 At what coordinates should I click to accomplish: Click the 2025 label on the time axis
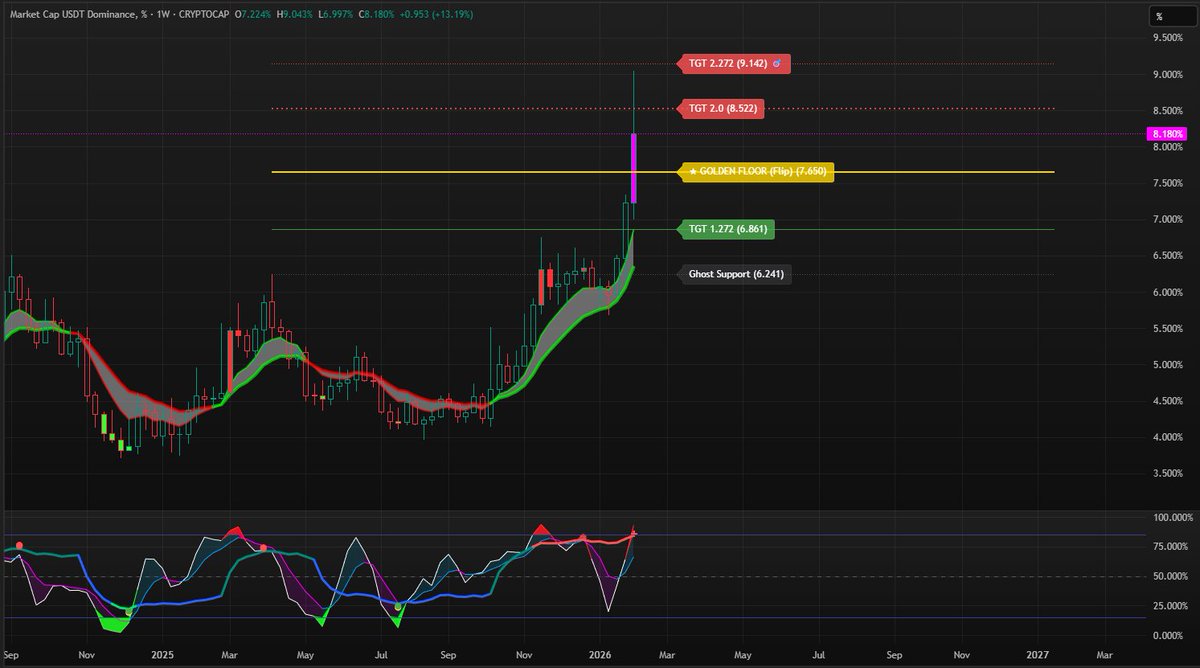[163, 655]
